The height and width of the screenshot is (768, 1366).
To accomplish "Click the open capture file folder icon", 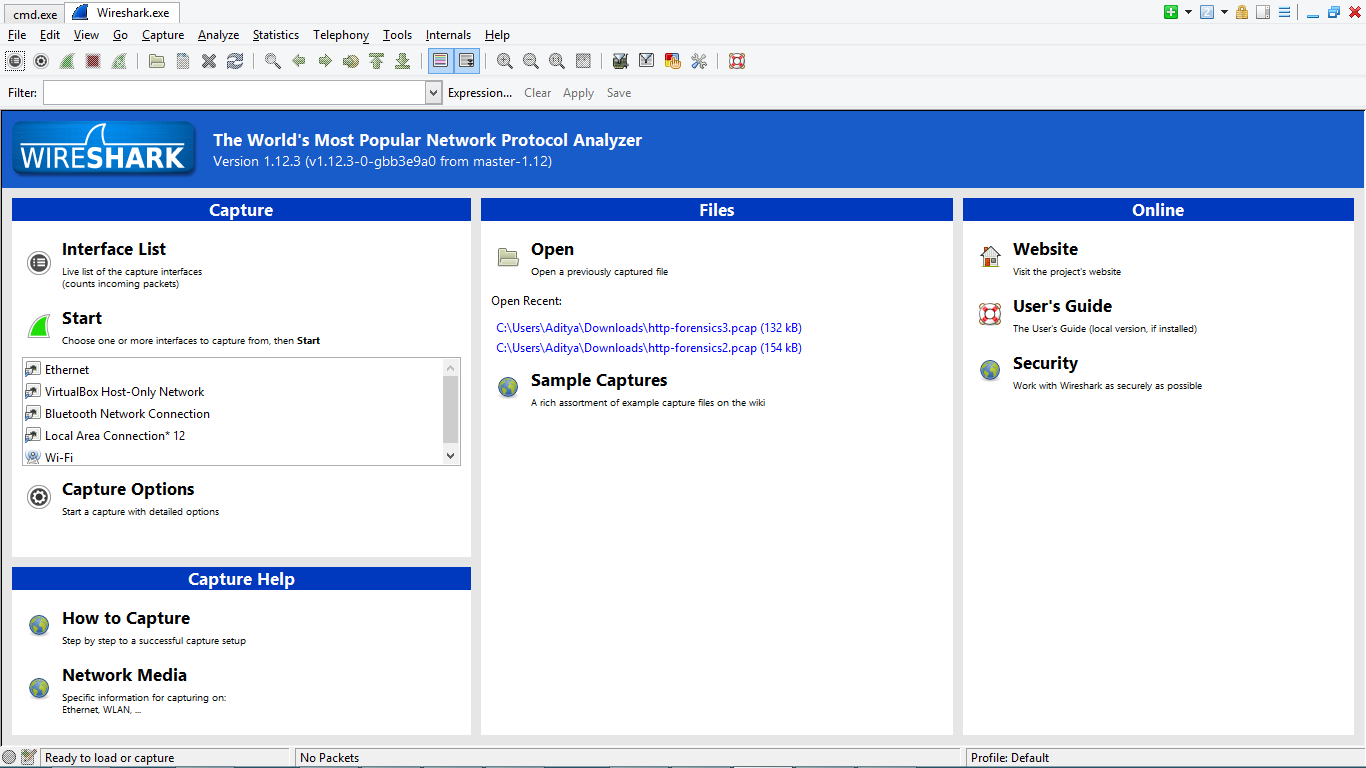I will tap(157, 61).
